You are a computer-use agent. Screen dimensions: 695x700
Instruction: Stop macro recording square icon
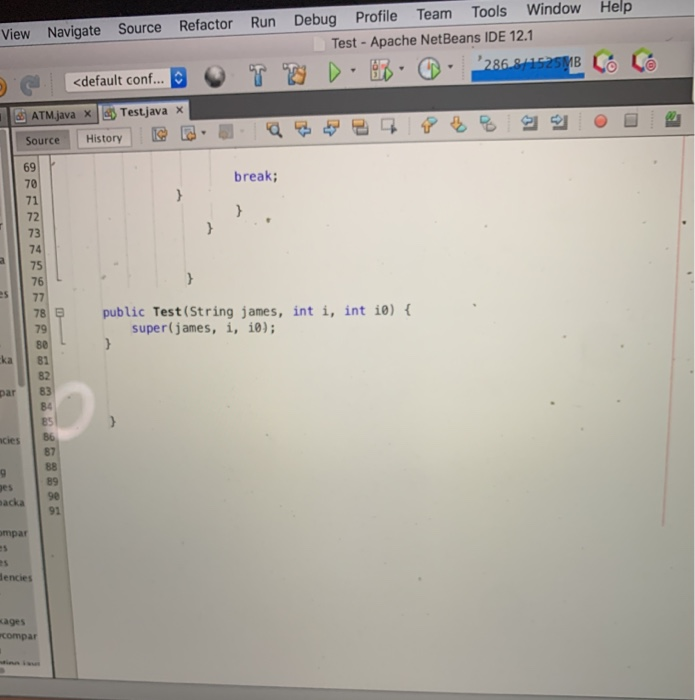pyautogui.click(x=630, y=120)
